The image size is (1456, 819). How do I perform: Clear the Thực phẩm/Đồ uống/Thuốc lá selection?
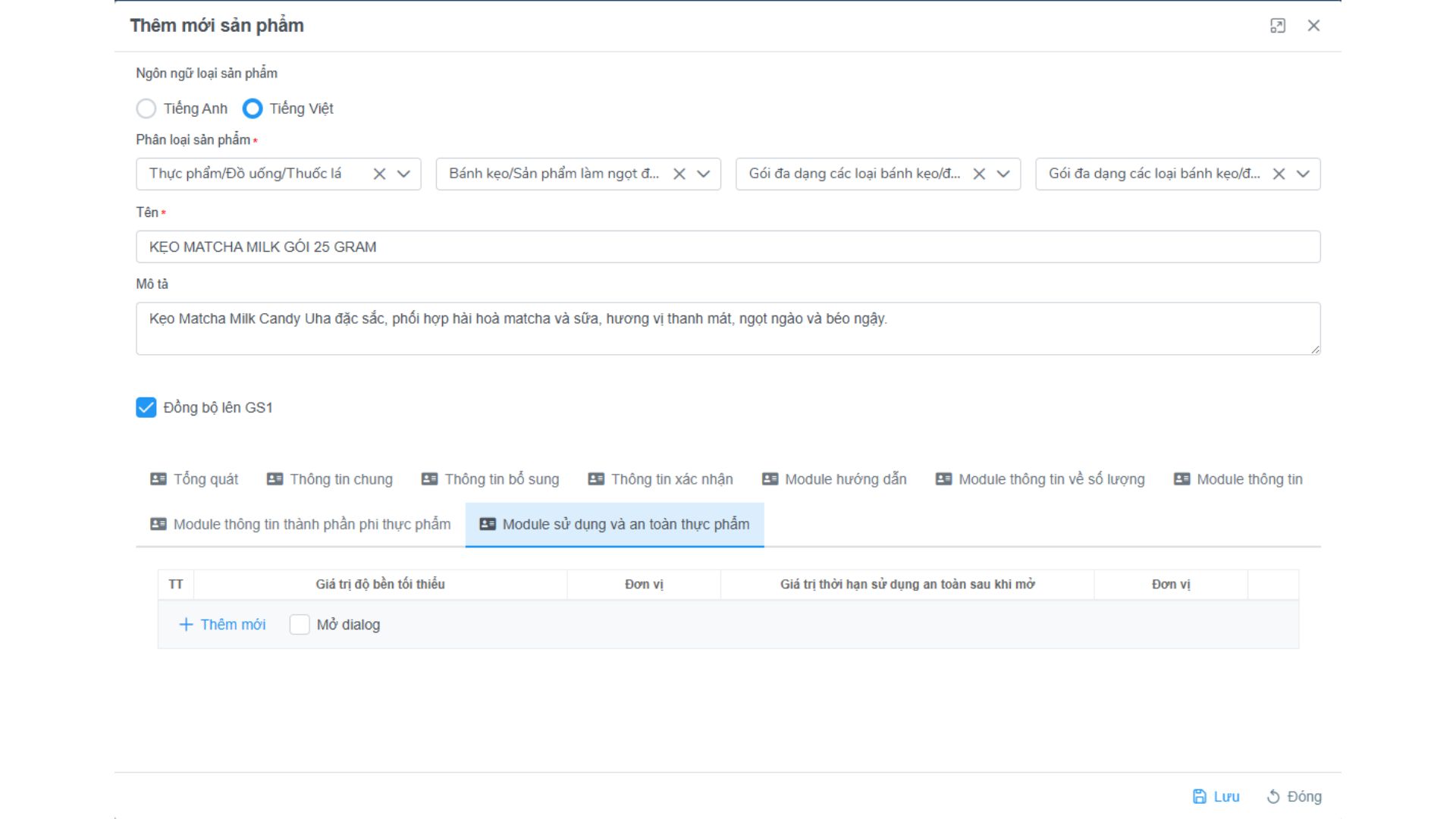tap(380, 174)
